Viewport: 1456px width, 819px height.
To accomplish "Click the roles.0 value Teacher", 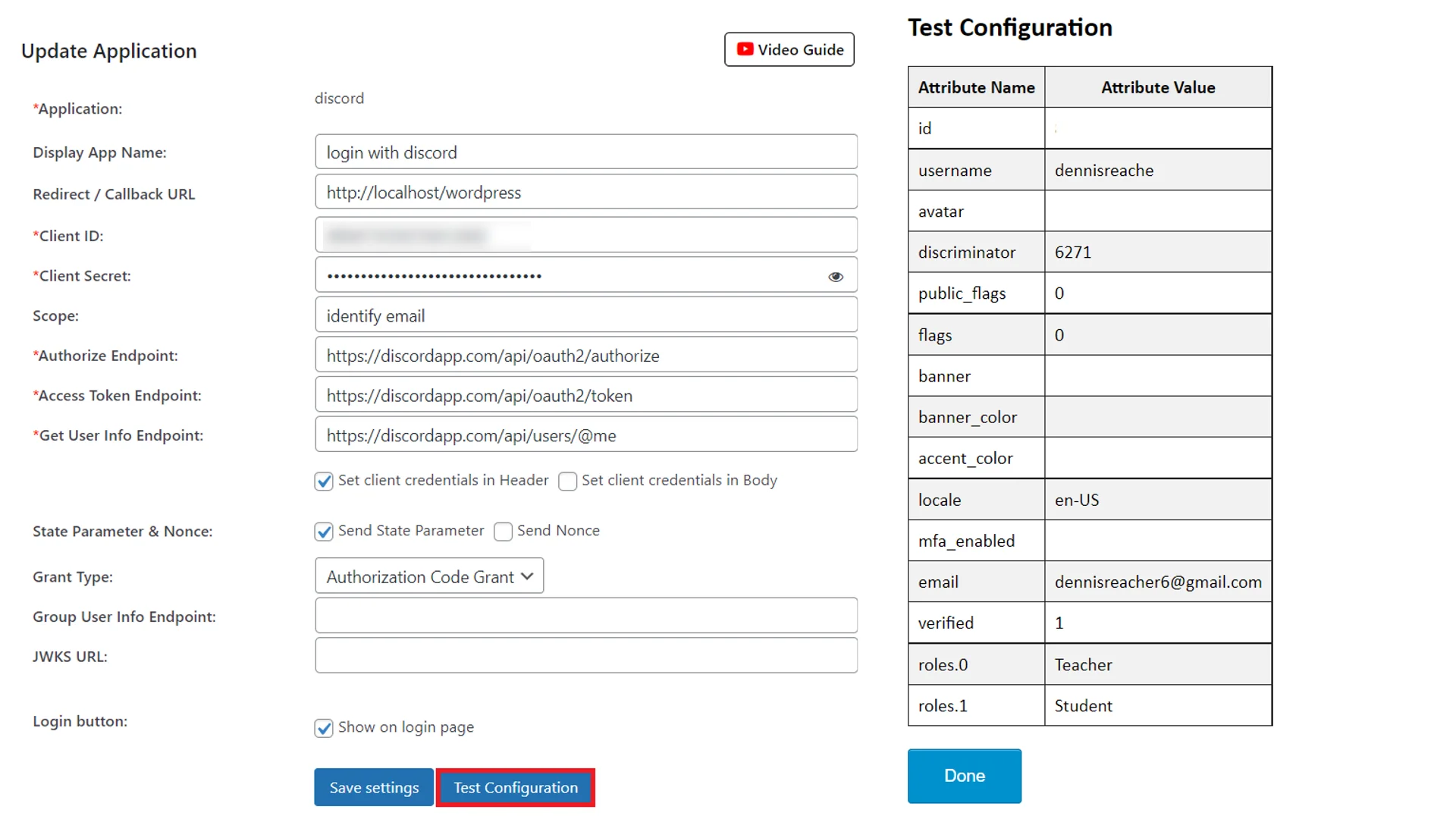I will click(x=1083, y=665).
